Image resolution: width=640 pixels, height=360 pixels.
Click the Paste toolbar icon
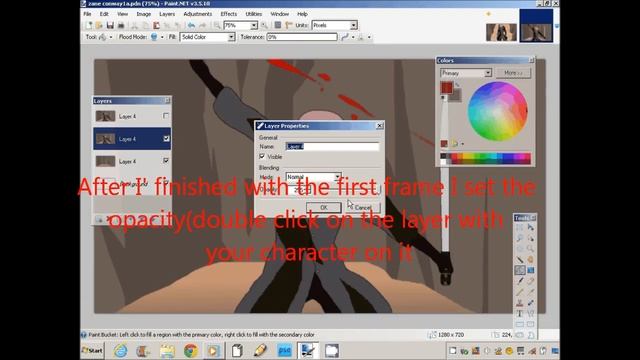[156, 25]
